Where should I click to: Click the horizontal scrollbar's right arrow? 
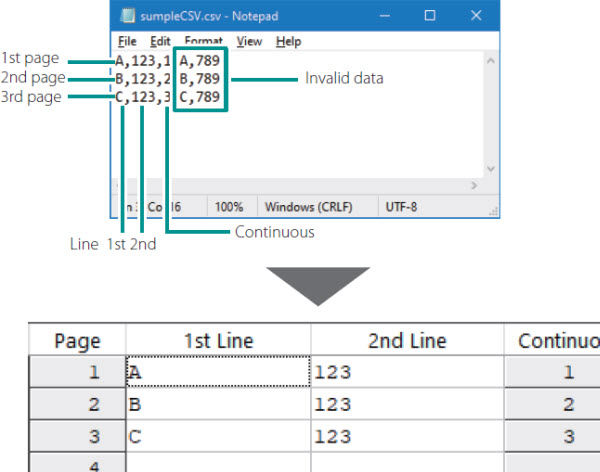coord(473,185)
